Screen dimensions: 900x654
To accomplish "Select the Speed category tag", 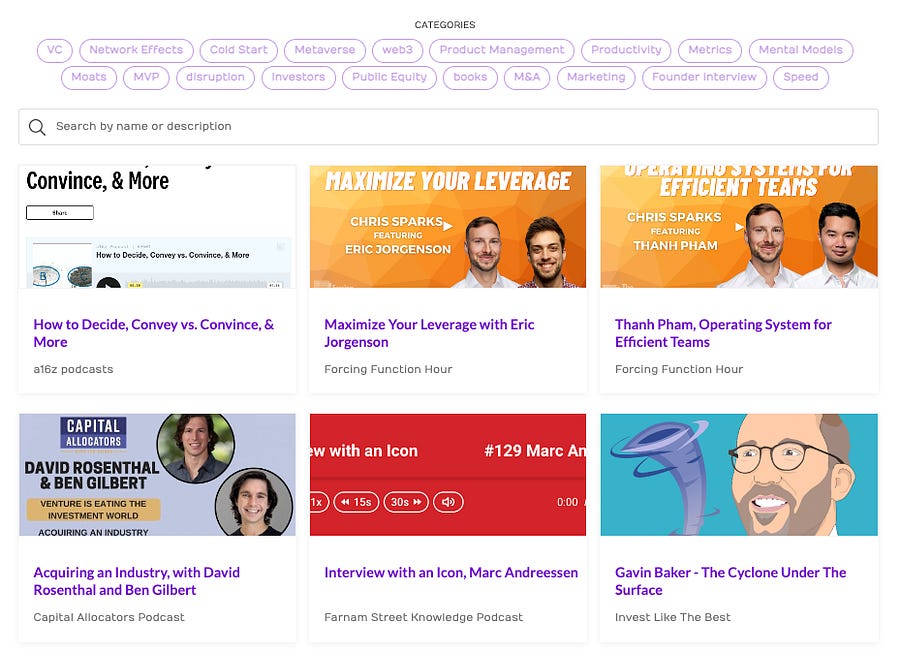I will (801, 78).
